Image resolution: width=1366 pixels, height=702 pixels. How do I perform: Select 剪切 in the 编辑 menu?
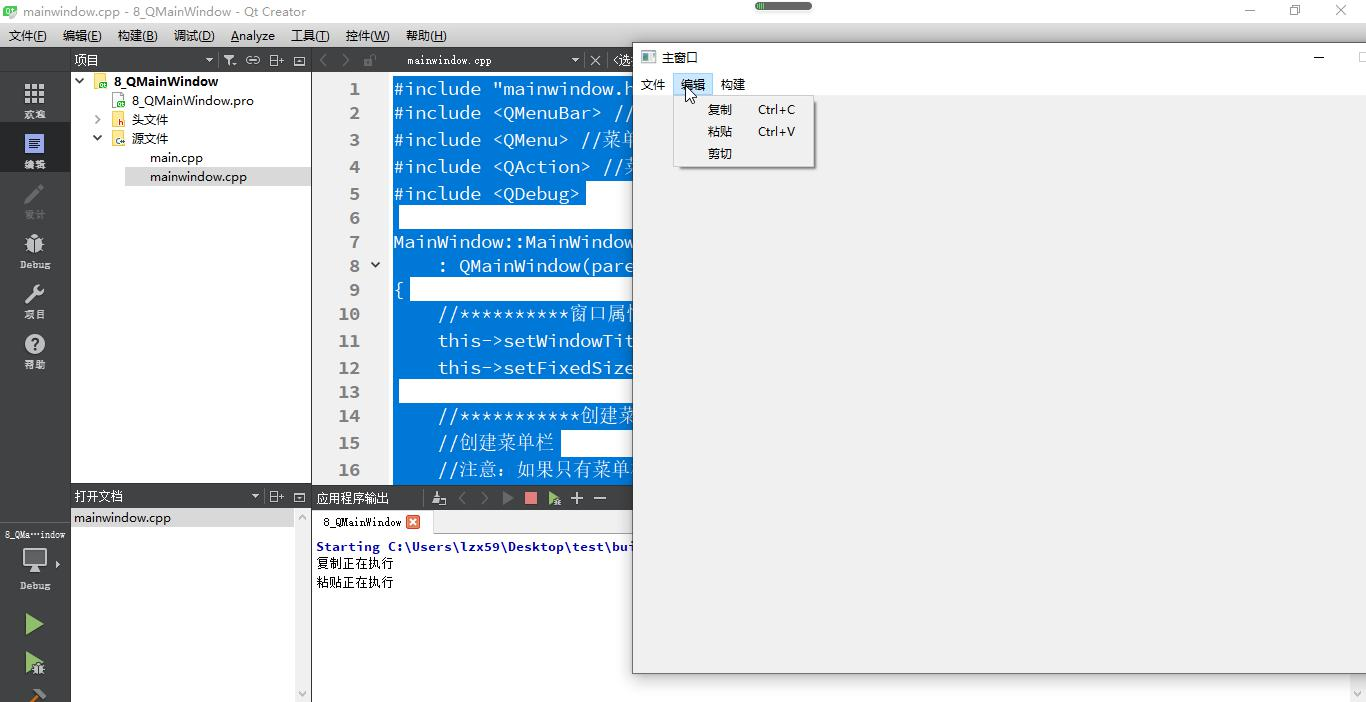click(x=719, y=153)
